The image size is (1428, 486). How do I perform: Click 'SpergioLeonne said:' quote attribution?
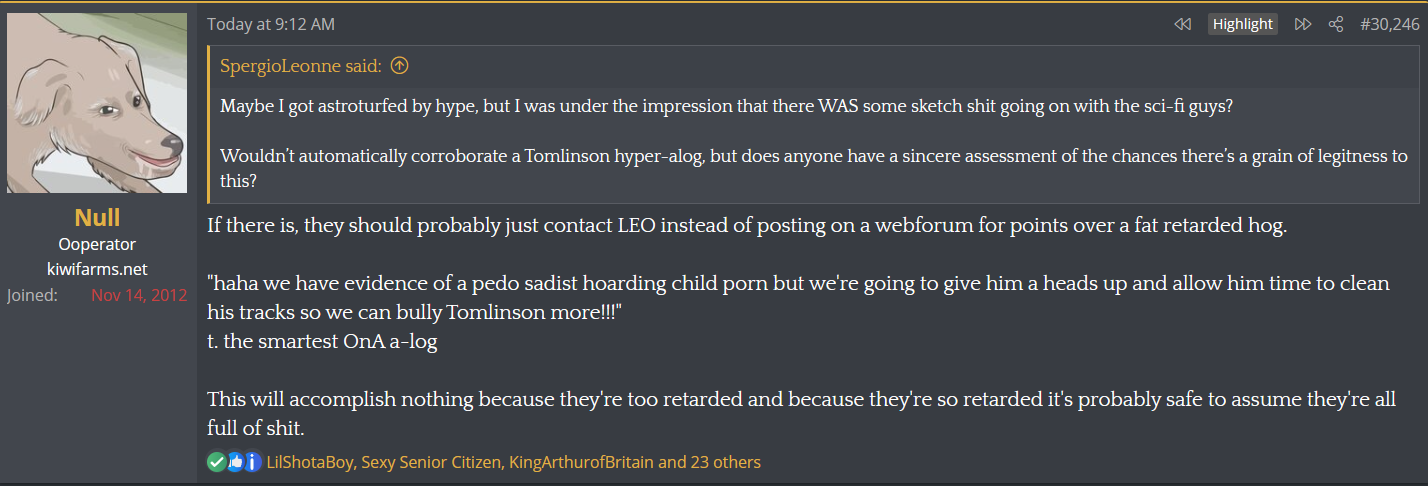307,67
